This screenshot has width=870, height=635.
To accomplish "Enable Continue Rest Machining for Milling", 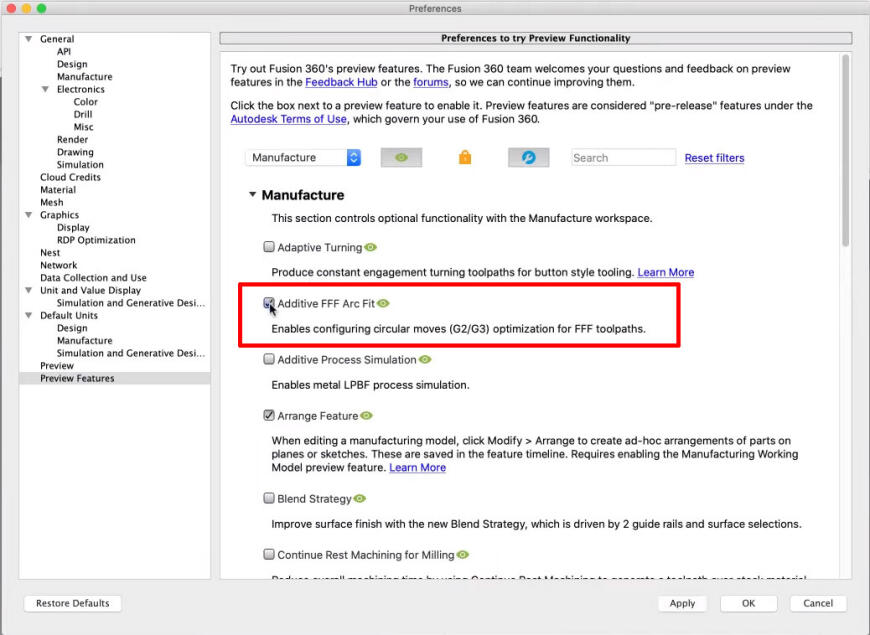I will (269, 554).
